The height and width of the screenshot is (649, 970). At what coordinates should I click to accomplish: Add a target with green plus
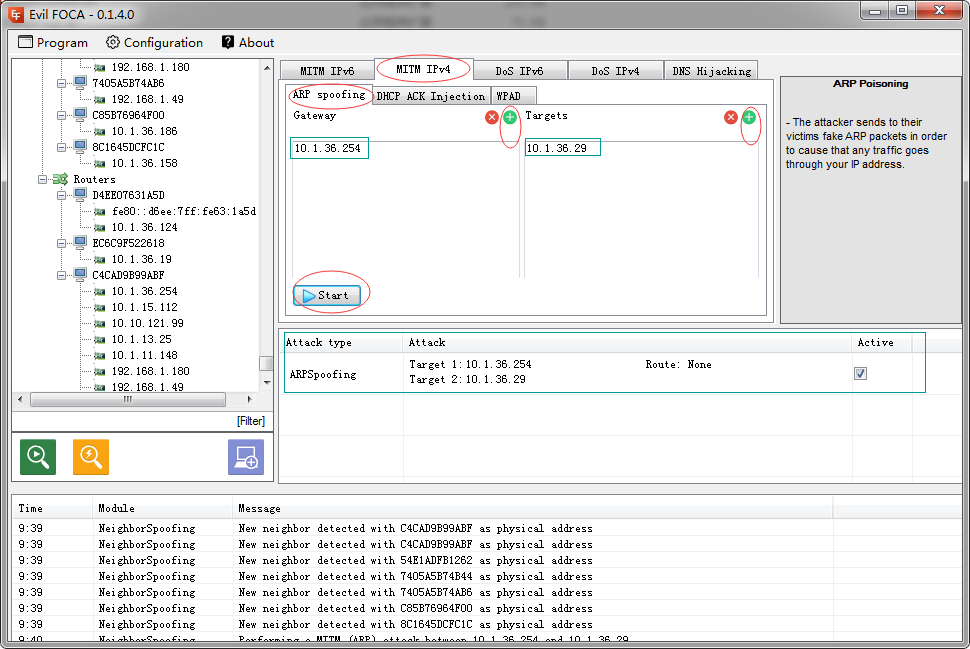[x=748, y=117]
